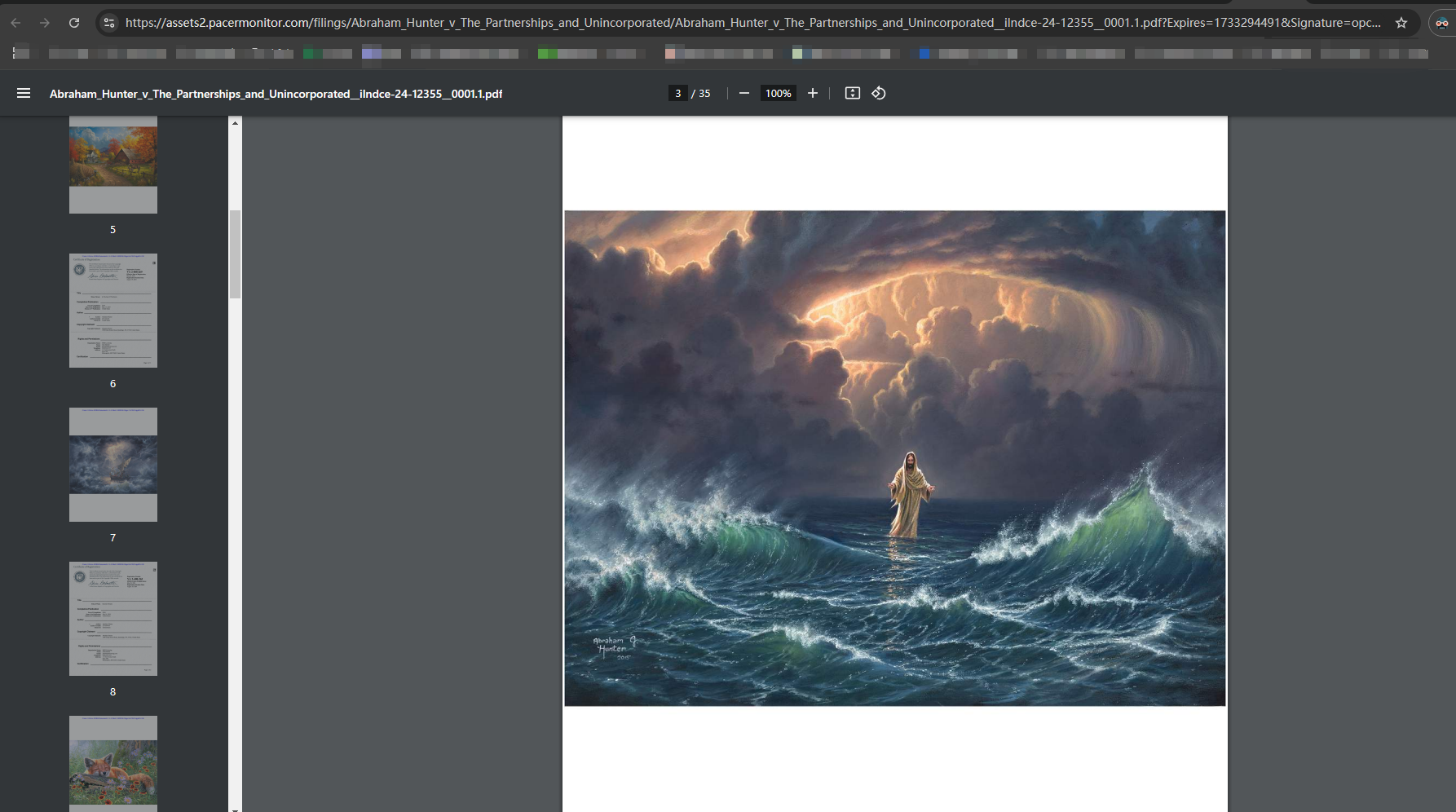
Task: Zoom in on the PDF document
Action: point(812,94)
